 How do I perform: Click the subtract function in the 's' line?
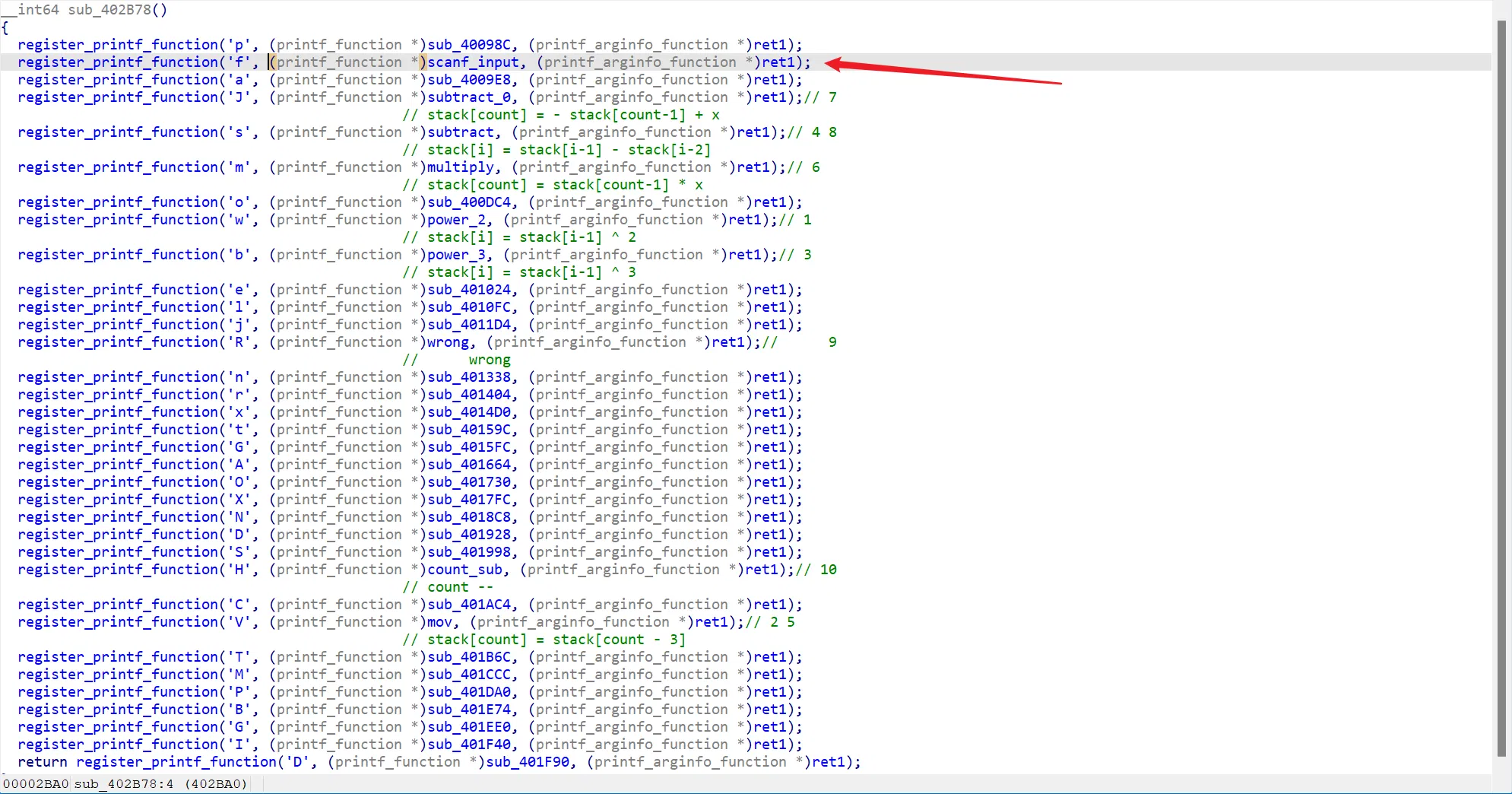click(460, 132)
